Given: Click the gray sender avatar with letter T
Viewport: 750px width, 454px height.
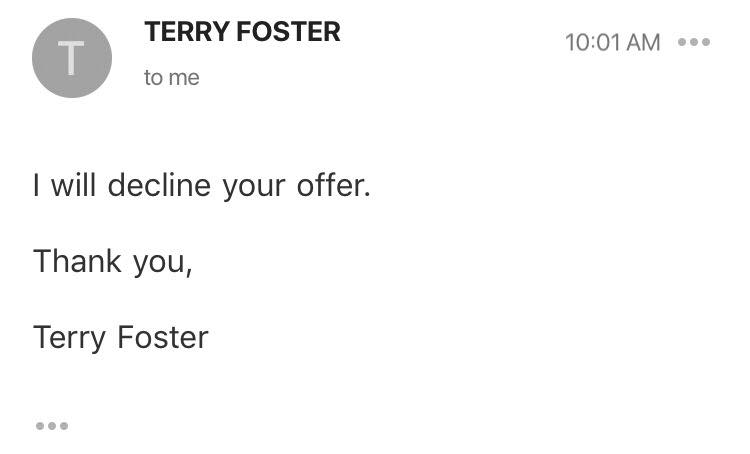Looking at the screenshot, I should (x=71, y=58).
